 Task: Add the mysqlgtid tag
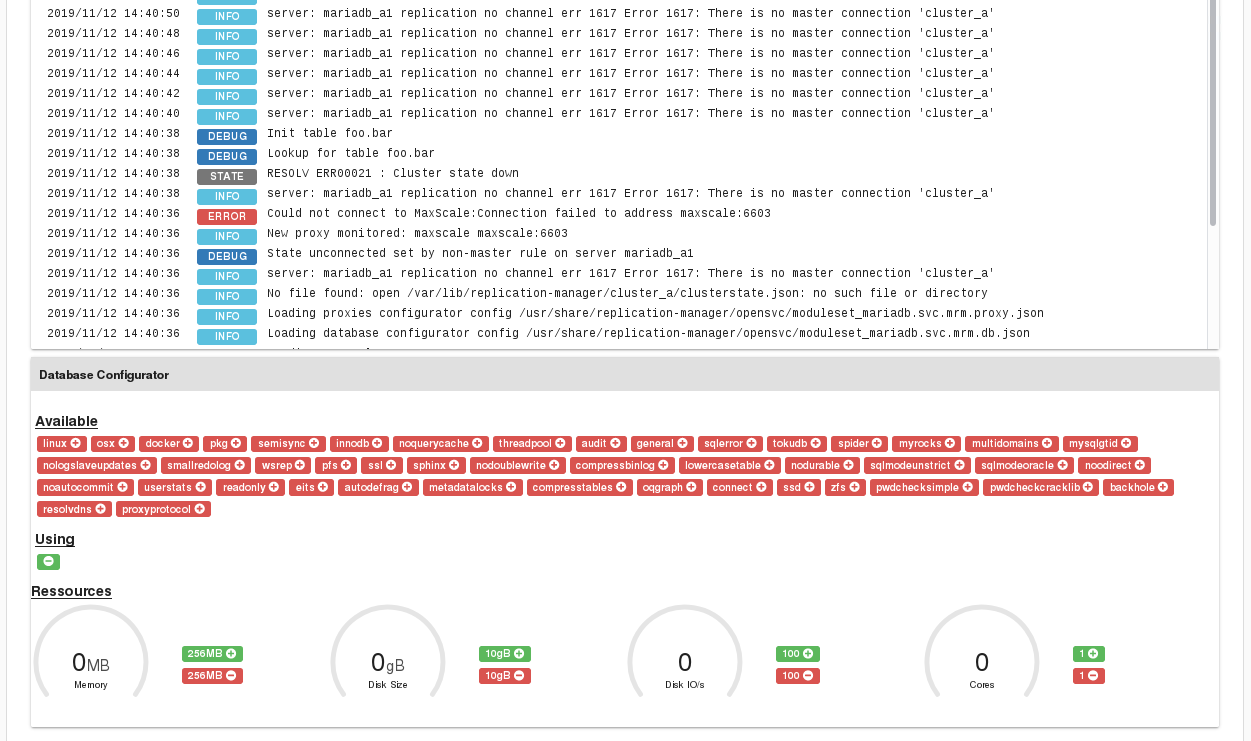1099,443
